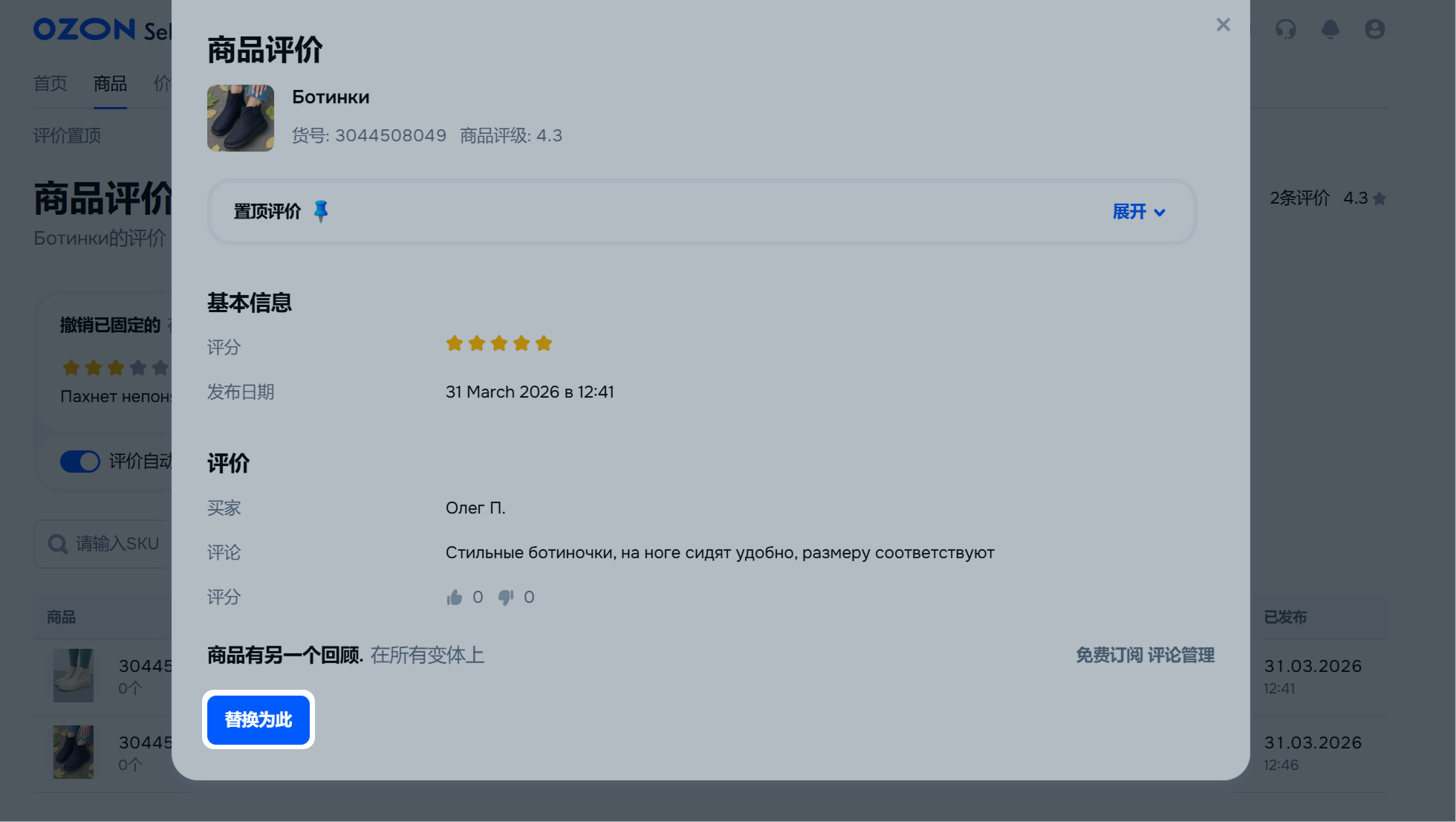Click the five-star rating in 基本信息

(499, 343)
